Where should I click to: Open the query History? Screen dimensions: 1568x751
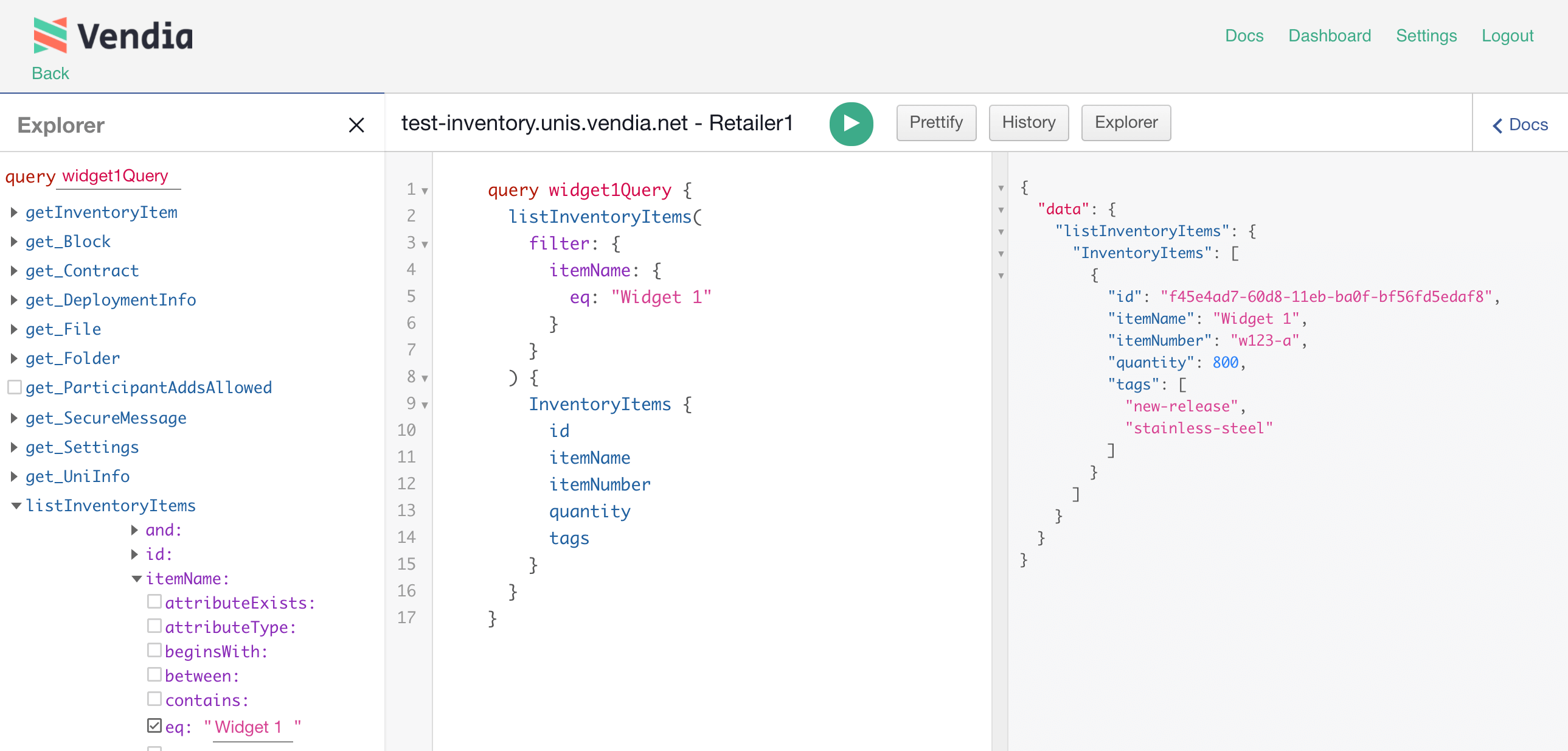tap(1028, 122)
